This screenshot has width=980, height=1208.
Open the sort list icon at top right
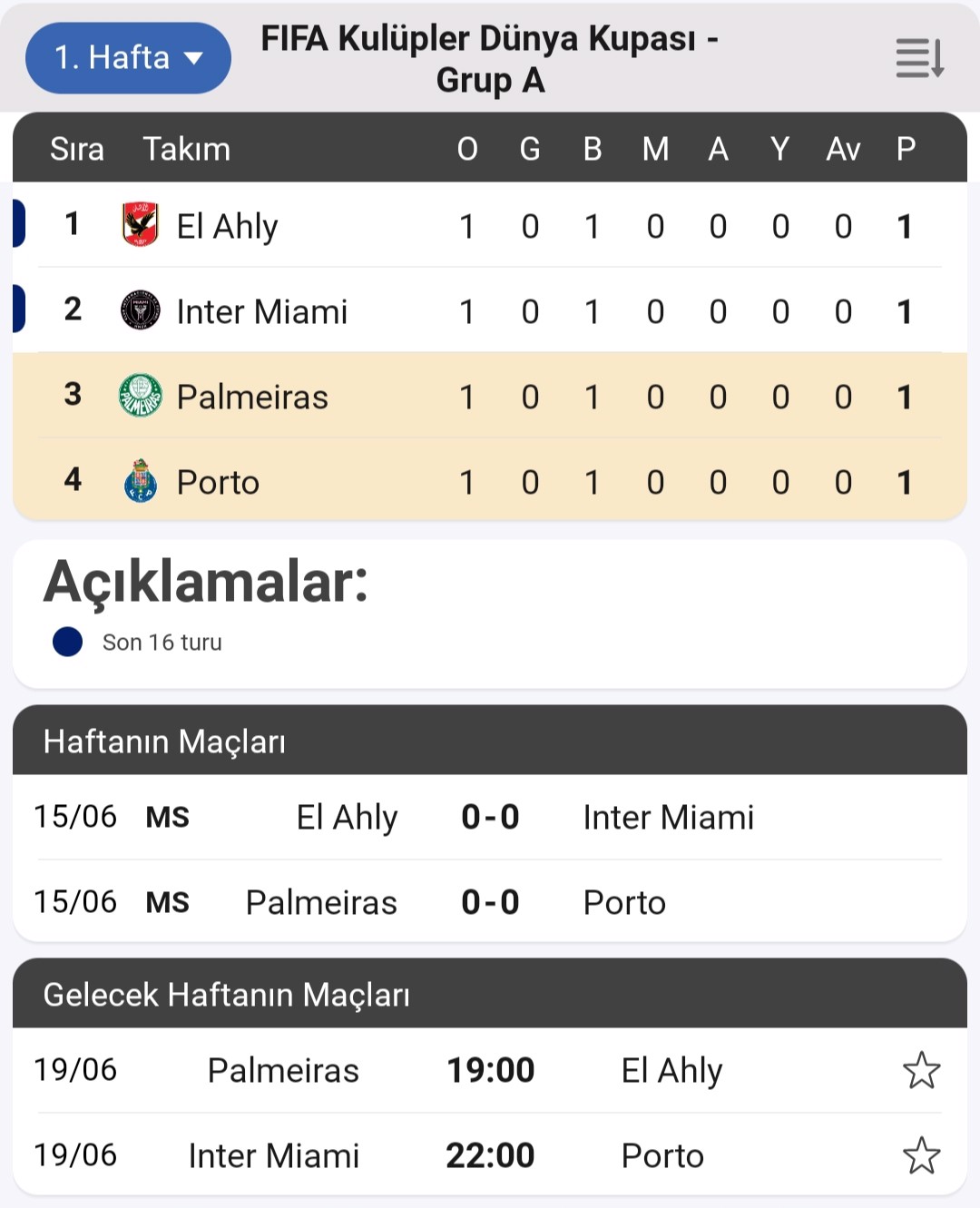tap(920, 58)
